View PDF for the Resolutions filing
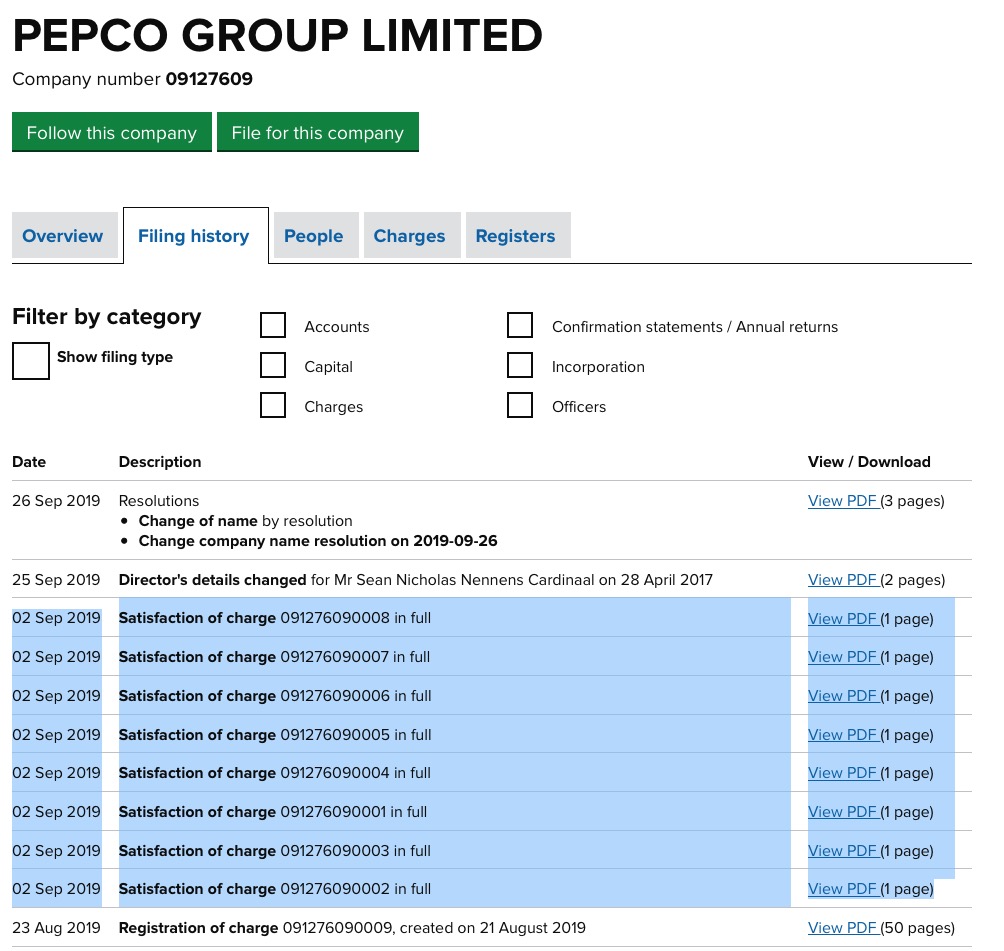Viewport: 1004px width, 951px height. coord(842,501)
